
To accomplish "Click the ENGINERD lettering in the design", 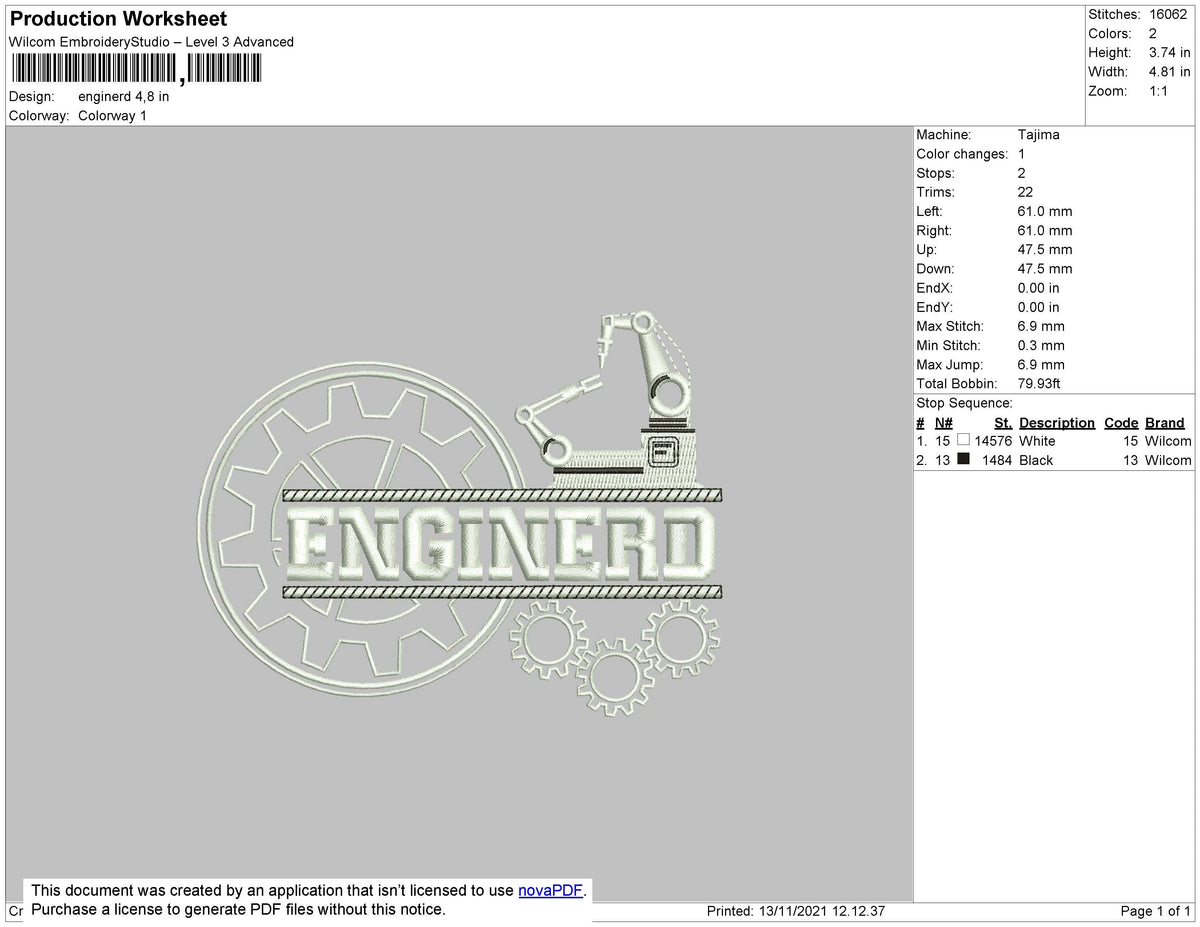I will [500, 545].
